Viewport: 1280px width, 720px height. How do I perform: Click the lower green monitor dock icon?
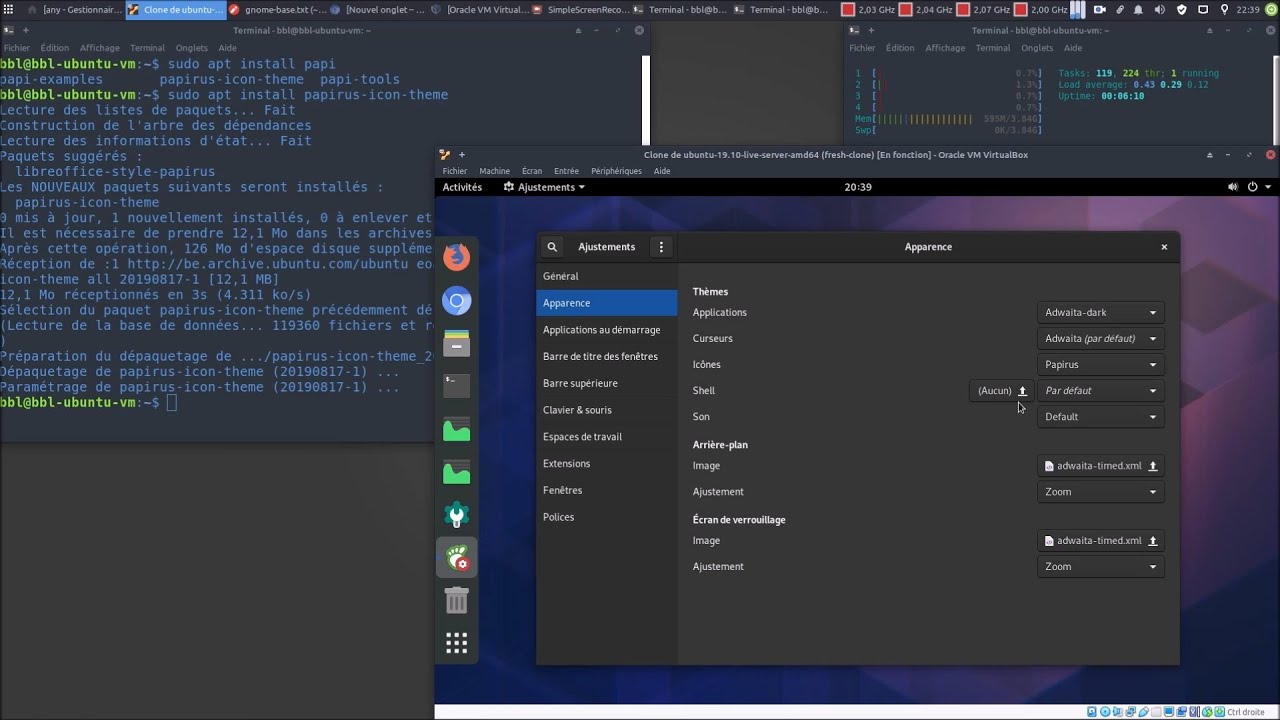coord(457,472)
